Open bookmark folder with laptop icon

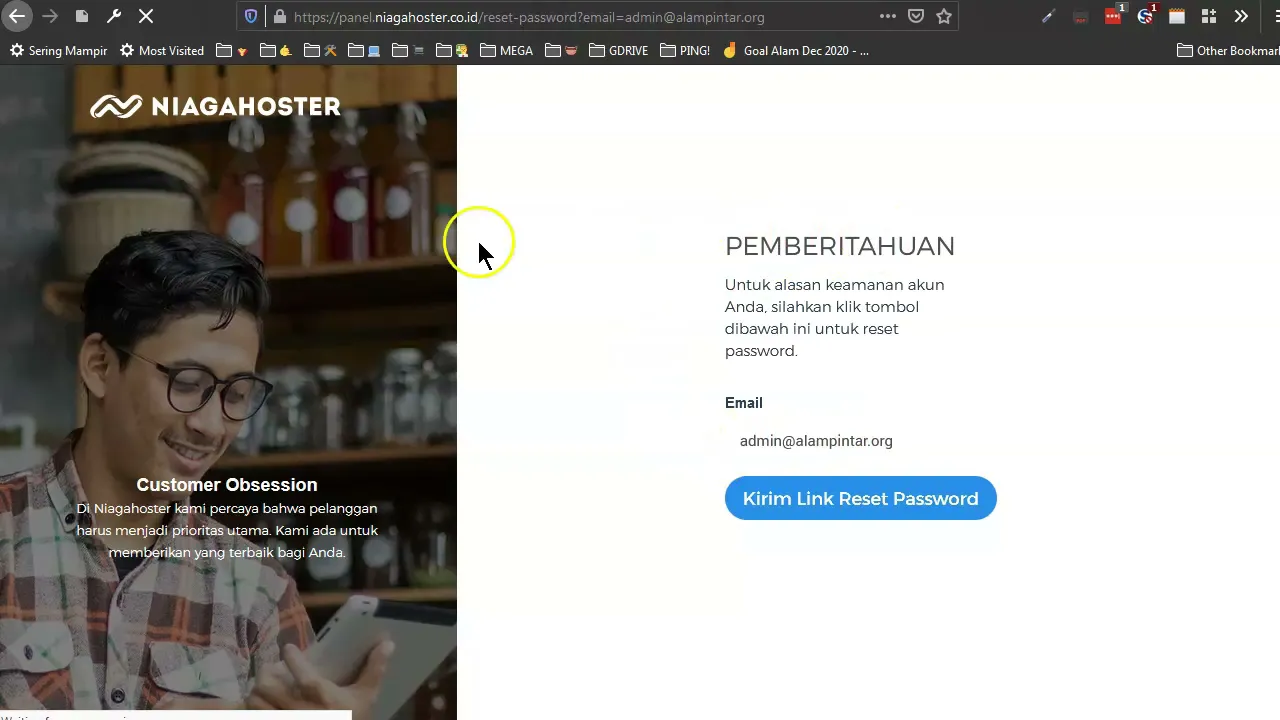click(x=364, y=51)
